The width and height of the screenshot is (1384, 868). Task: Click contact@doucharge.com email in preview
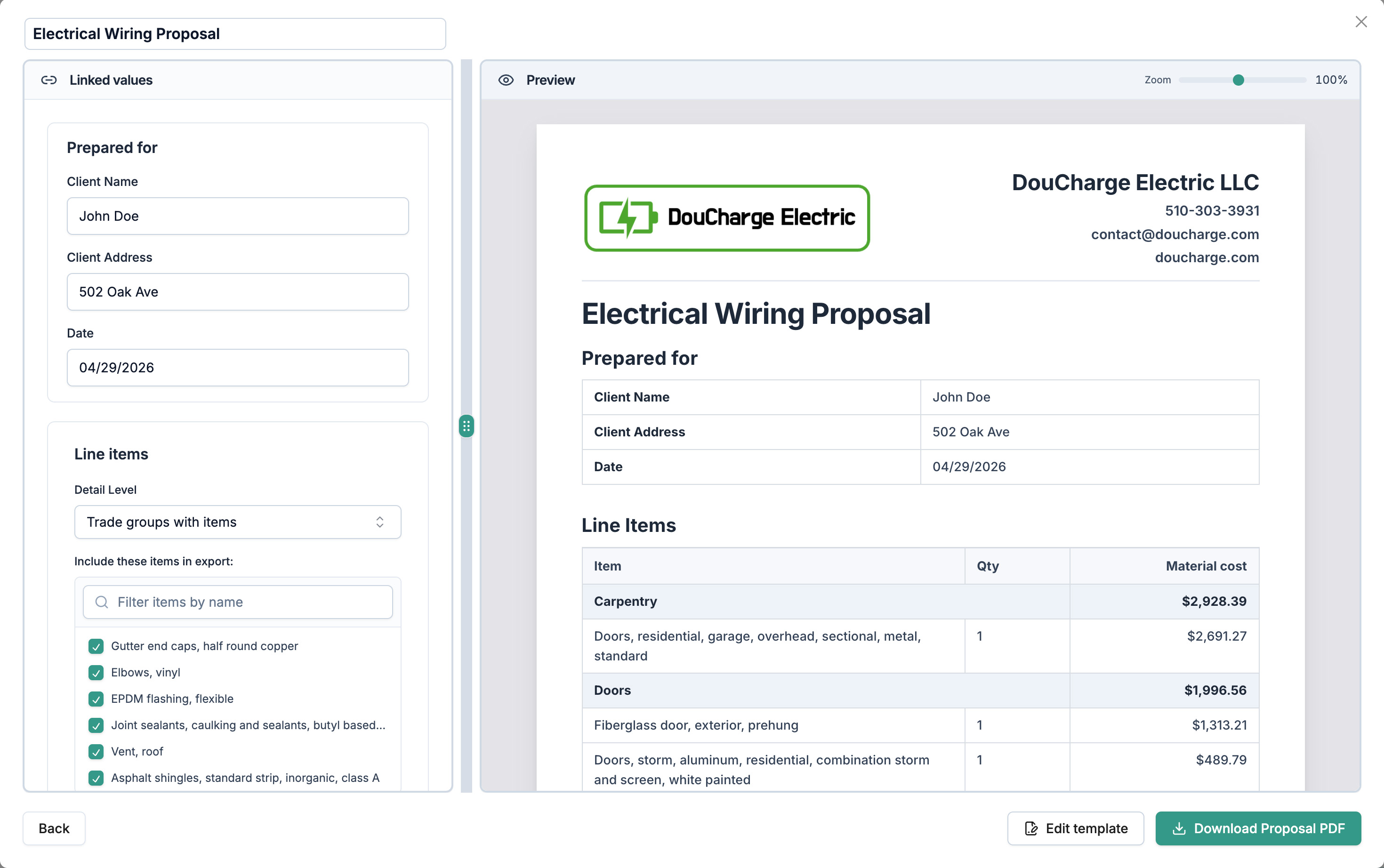coord(1175,234)
